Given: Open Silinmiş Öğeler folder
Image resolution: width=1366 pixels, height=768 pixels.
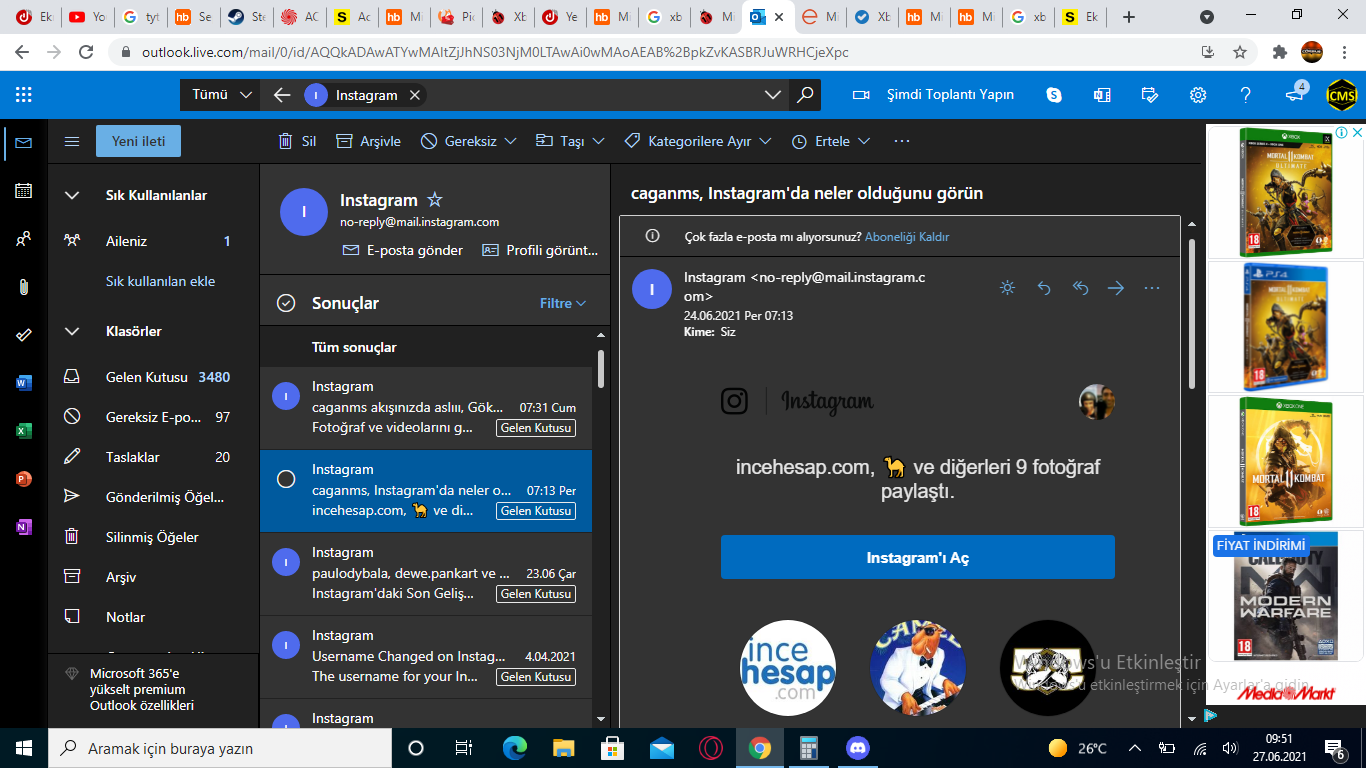Looking at the screenshot, I should coord(153,537).
